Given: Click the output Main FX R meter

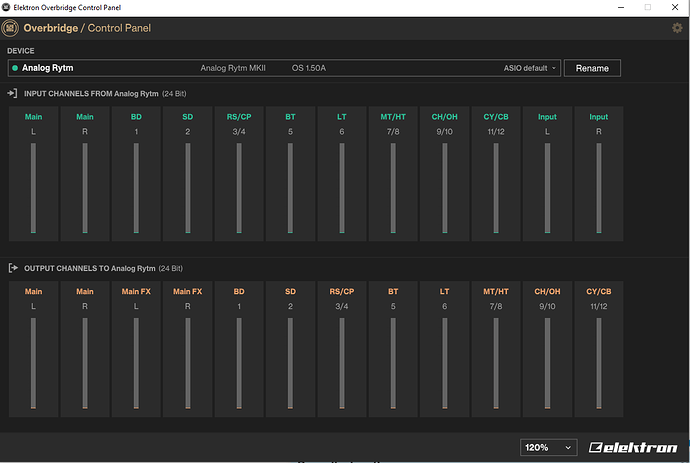Looking at the screenshot, I should [x=188, y=363].
